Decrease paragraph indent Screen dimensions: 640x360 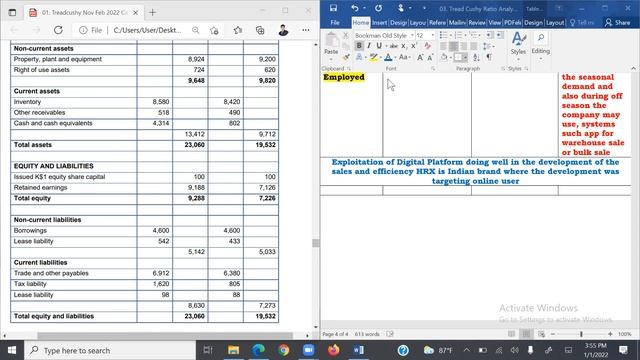coord(490,36)
